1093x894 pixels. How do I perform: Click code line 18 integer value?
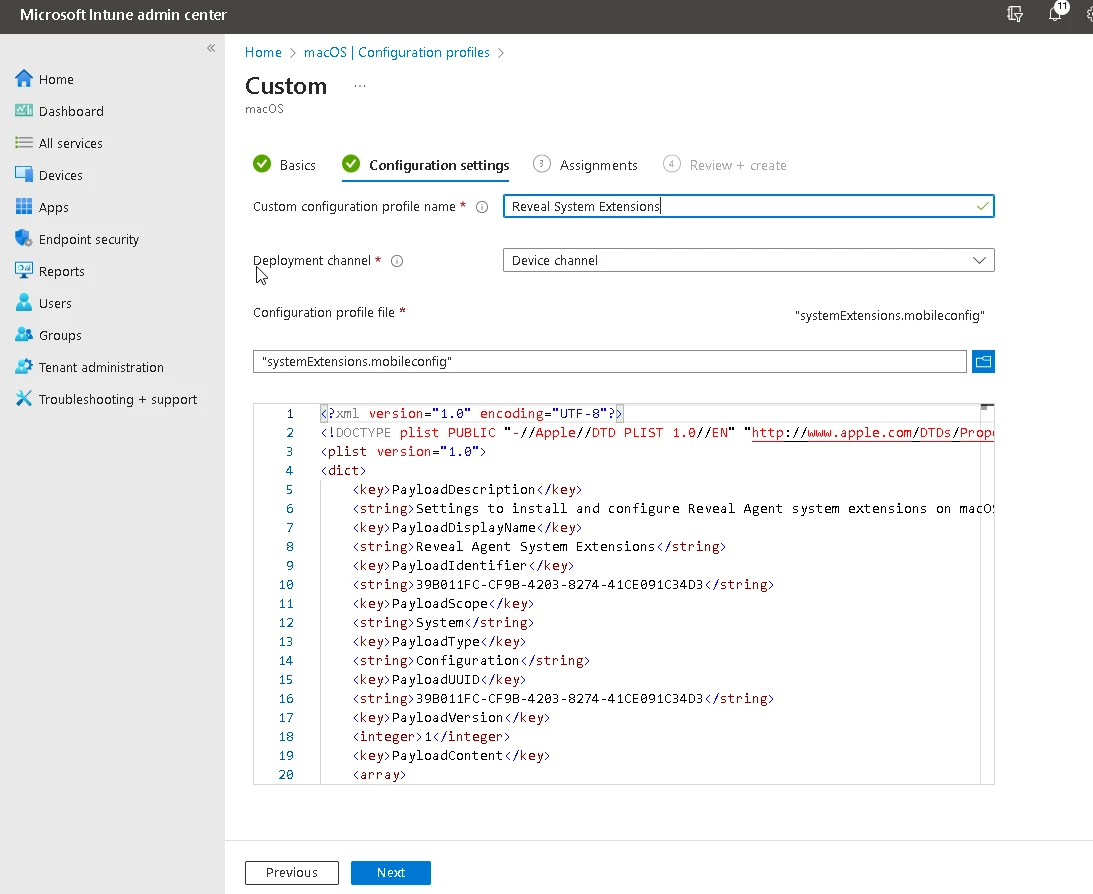[x=431, y=737]
